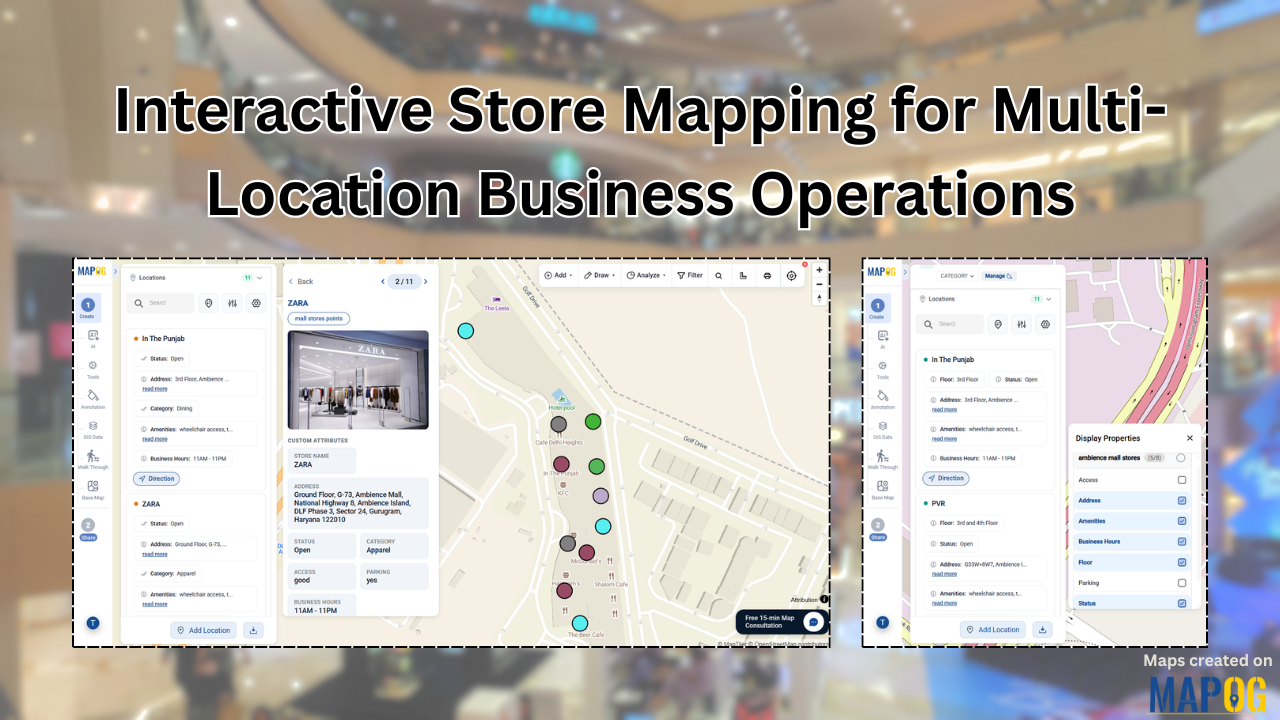Click the search field in left Locations panel
The image size is (1280, 720).
[x=161, y=303]
